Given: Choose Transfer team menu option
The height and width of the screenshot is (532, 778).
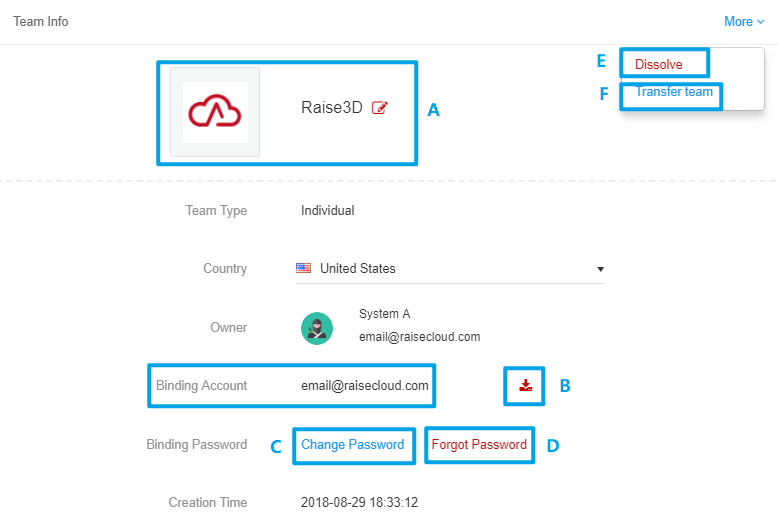Looking at the screenshot, I should click(x=674, y=93).
